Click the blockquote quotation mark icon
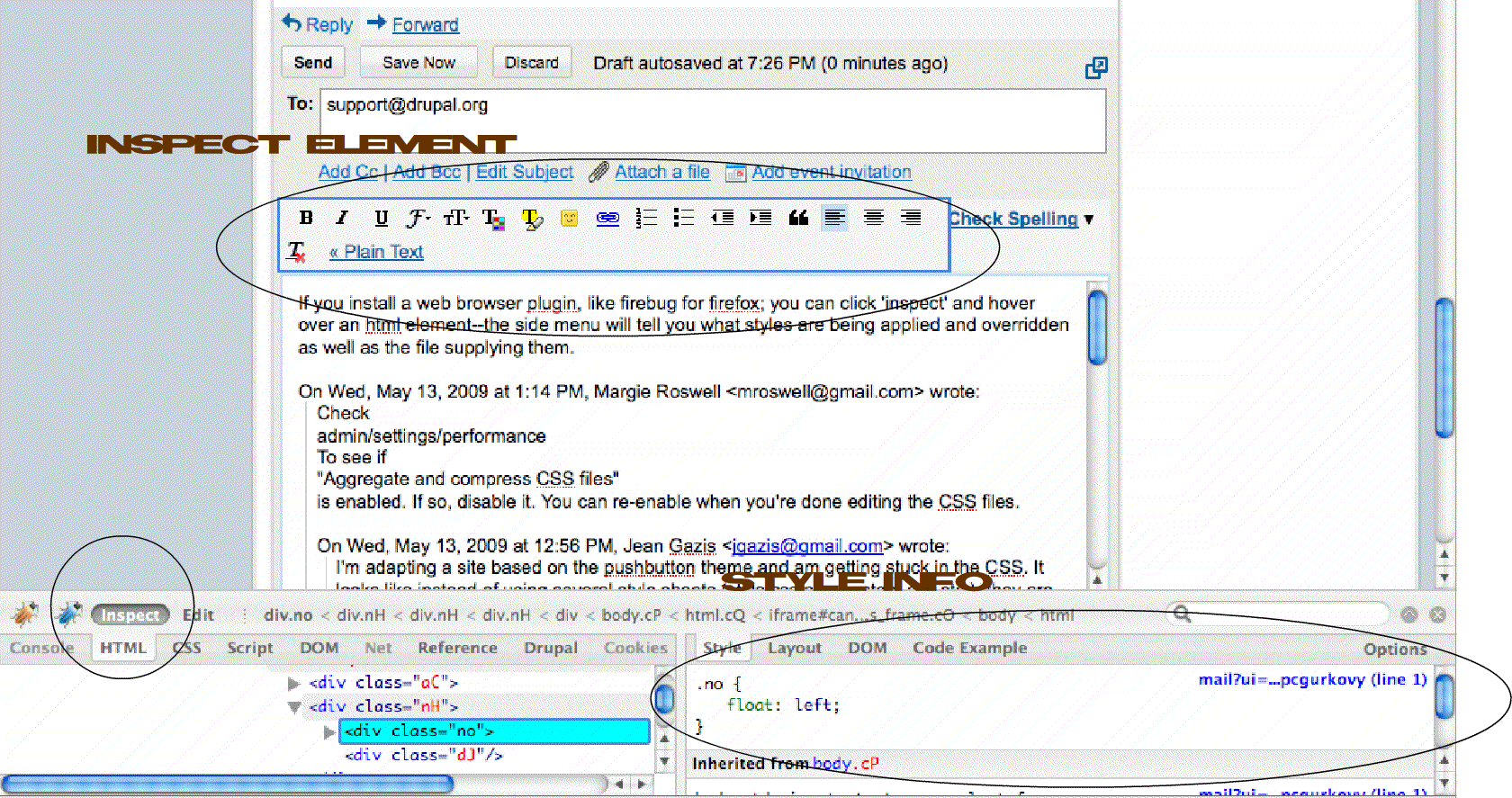1512x798 pixels. coord(798,218)
